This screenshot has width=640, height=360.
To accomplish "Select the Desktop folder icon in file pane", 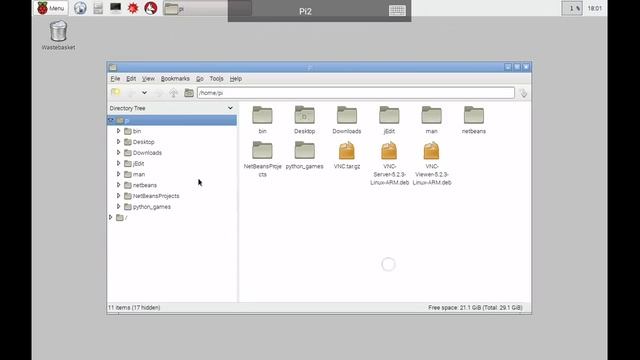I will point(304,115).
